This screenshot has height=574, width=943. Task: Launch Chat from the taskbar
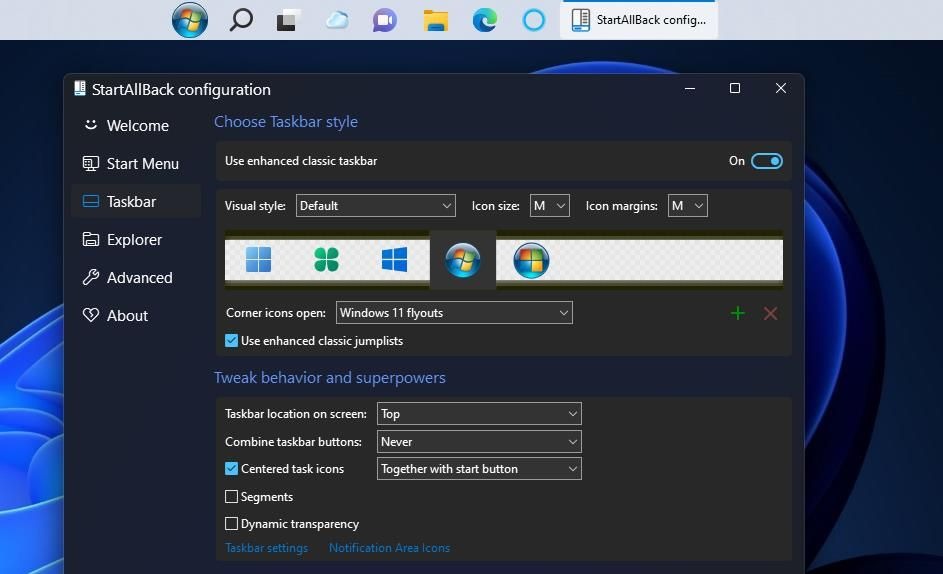(385, 20)
